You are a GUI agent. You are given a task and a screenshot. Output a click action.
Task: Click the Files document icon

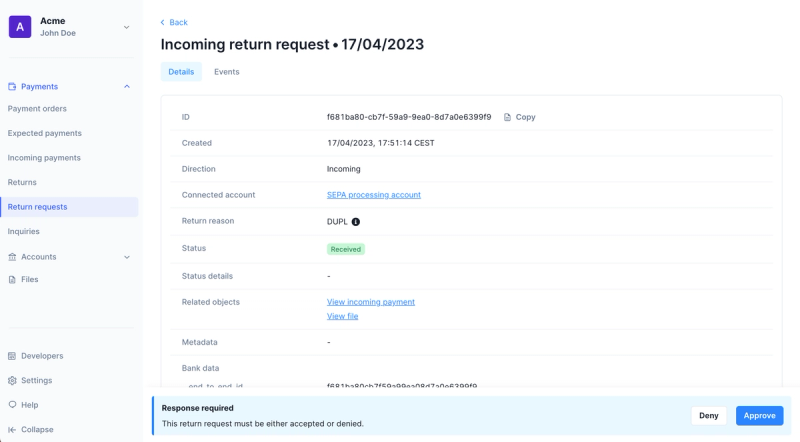click(x=12, y=280)
